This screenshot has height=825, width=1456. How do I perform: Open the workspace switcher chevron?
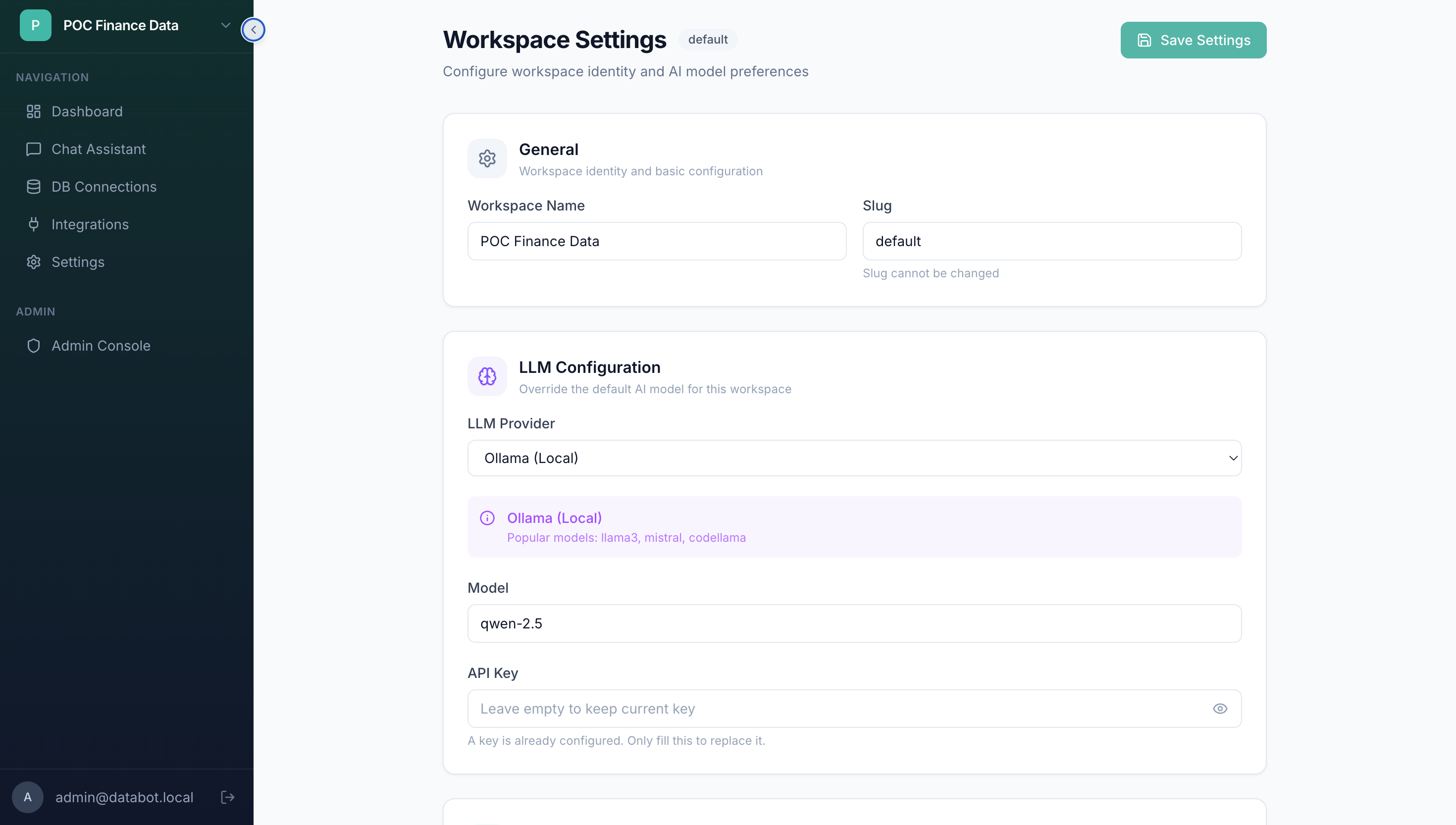click(x=225, y=25)
